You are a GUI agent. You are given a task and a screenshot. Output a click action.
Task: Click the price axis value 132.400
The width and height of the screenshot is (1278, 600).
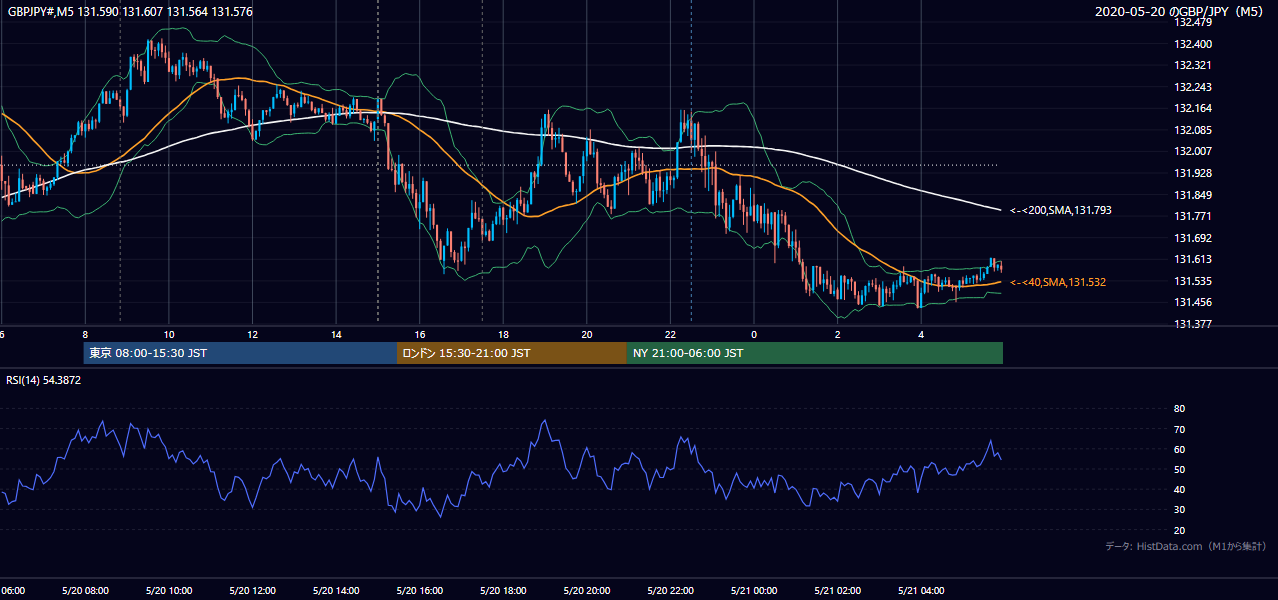(1192, 44)
